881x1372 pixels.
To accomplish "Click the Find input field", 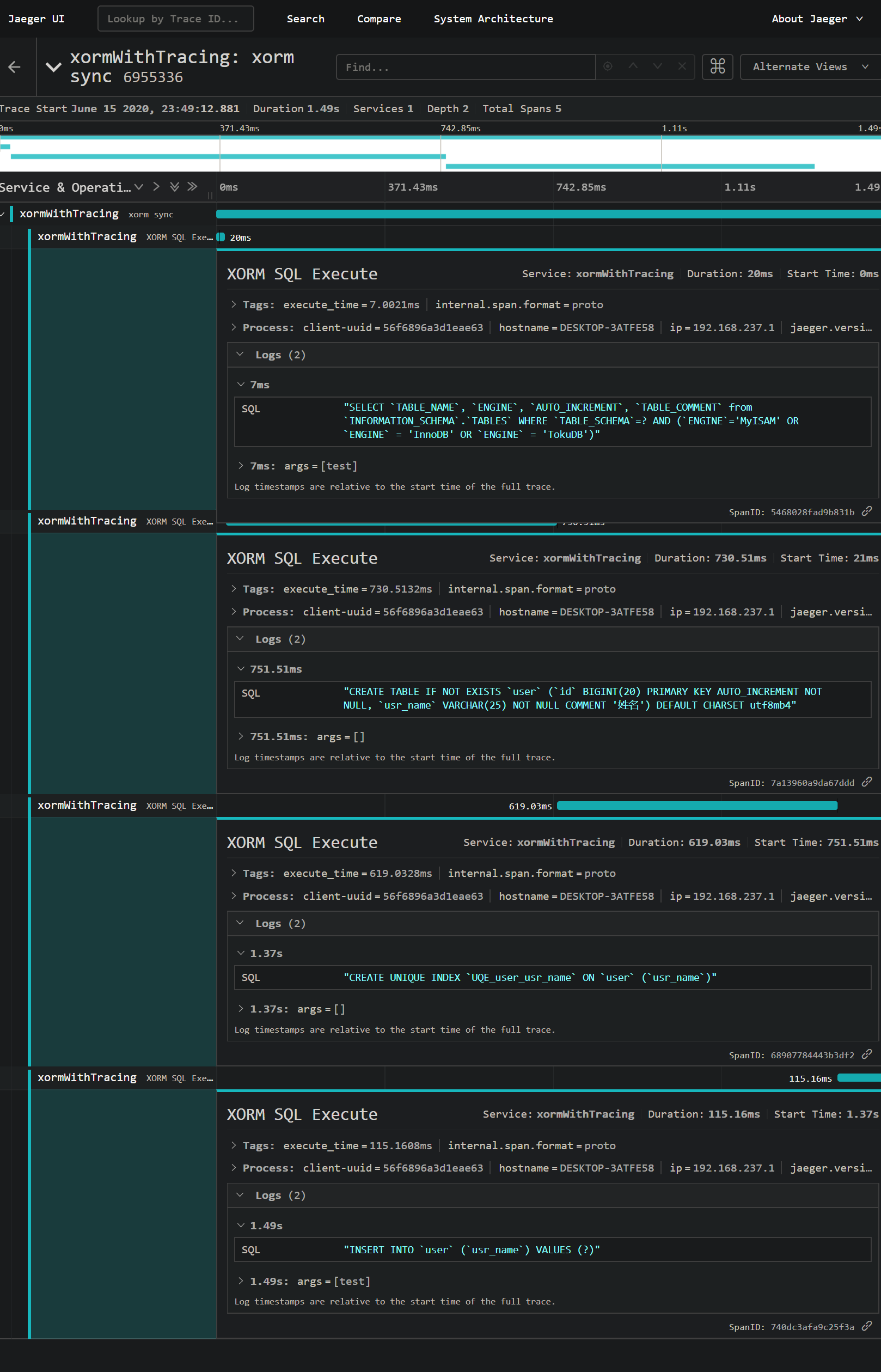I will [x=466, y=67].
